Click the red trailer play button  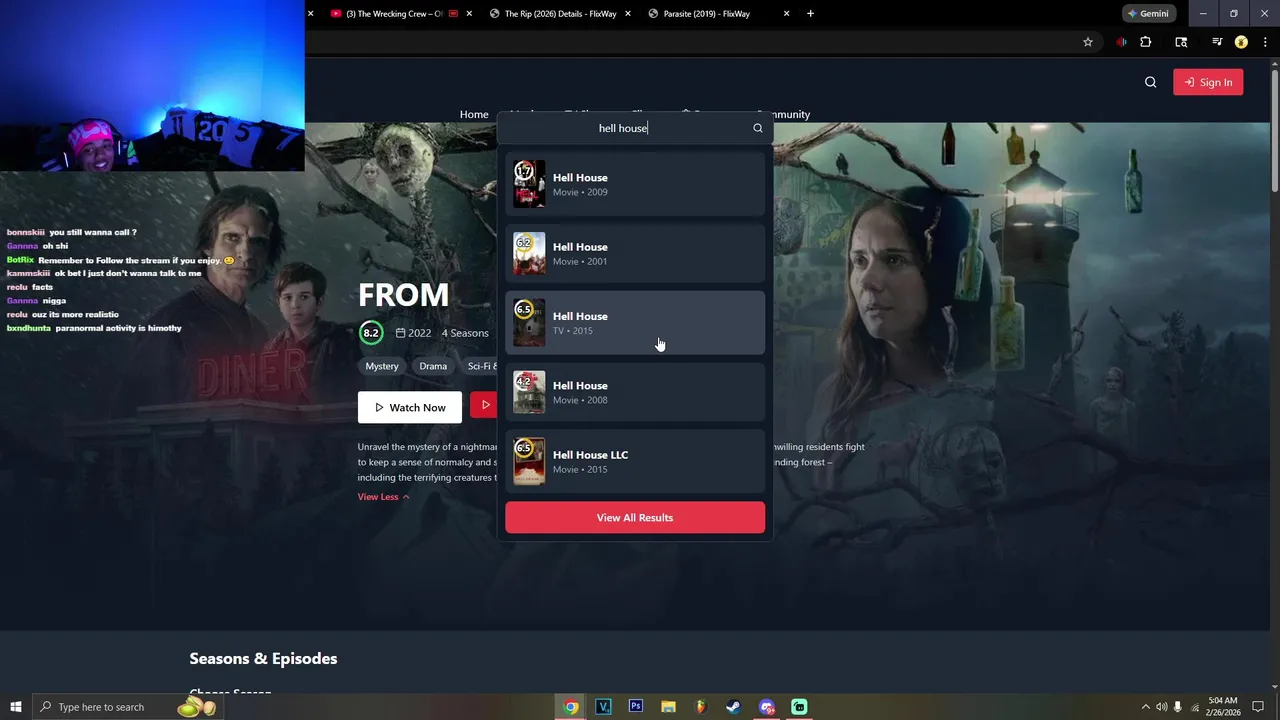[484, 405]
